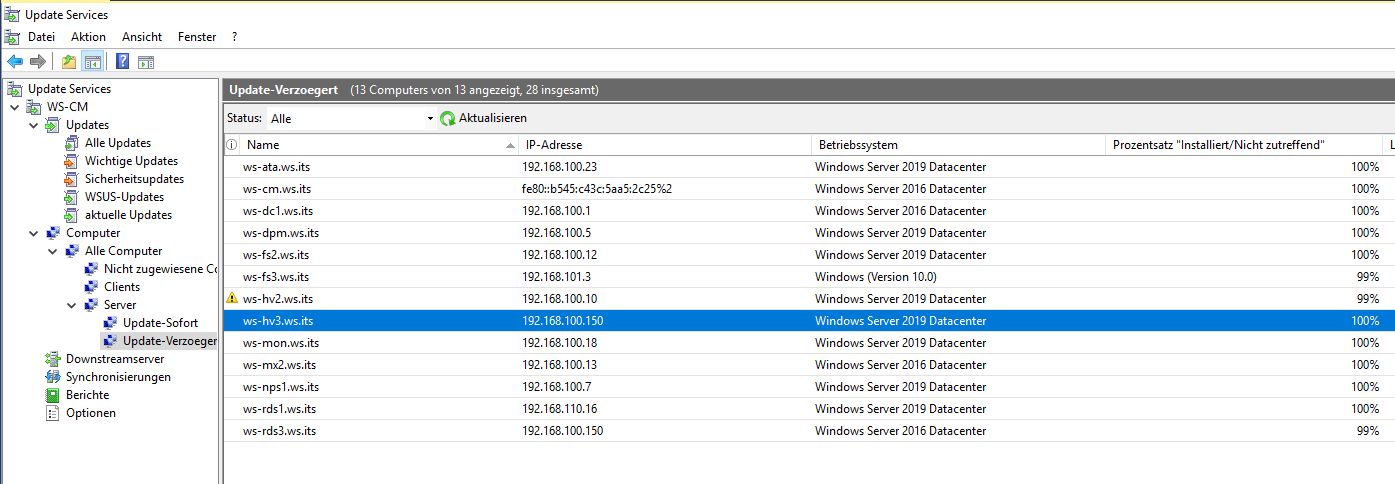Click IP address 192.168.110.16

click(559, 409)
